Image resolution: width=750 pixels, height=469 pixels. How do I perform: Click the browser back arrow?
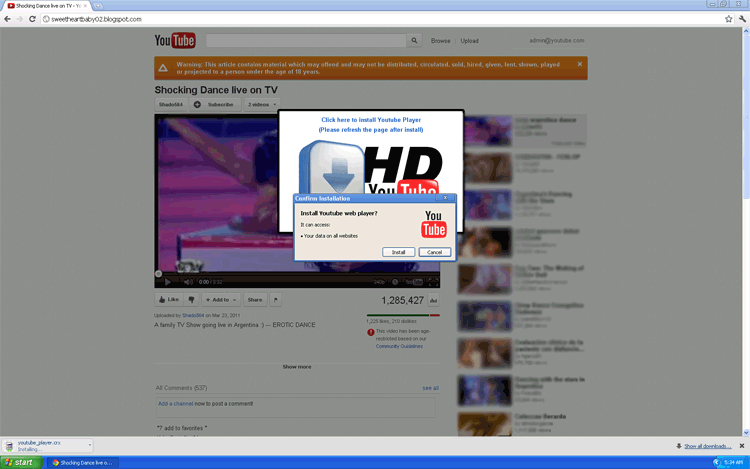(x=8, y=19)
